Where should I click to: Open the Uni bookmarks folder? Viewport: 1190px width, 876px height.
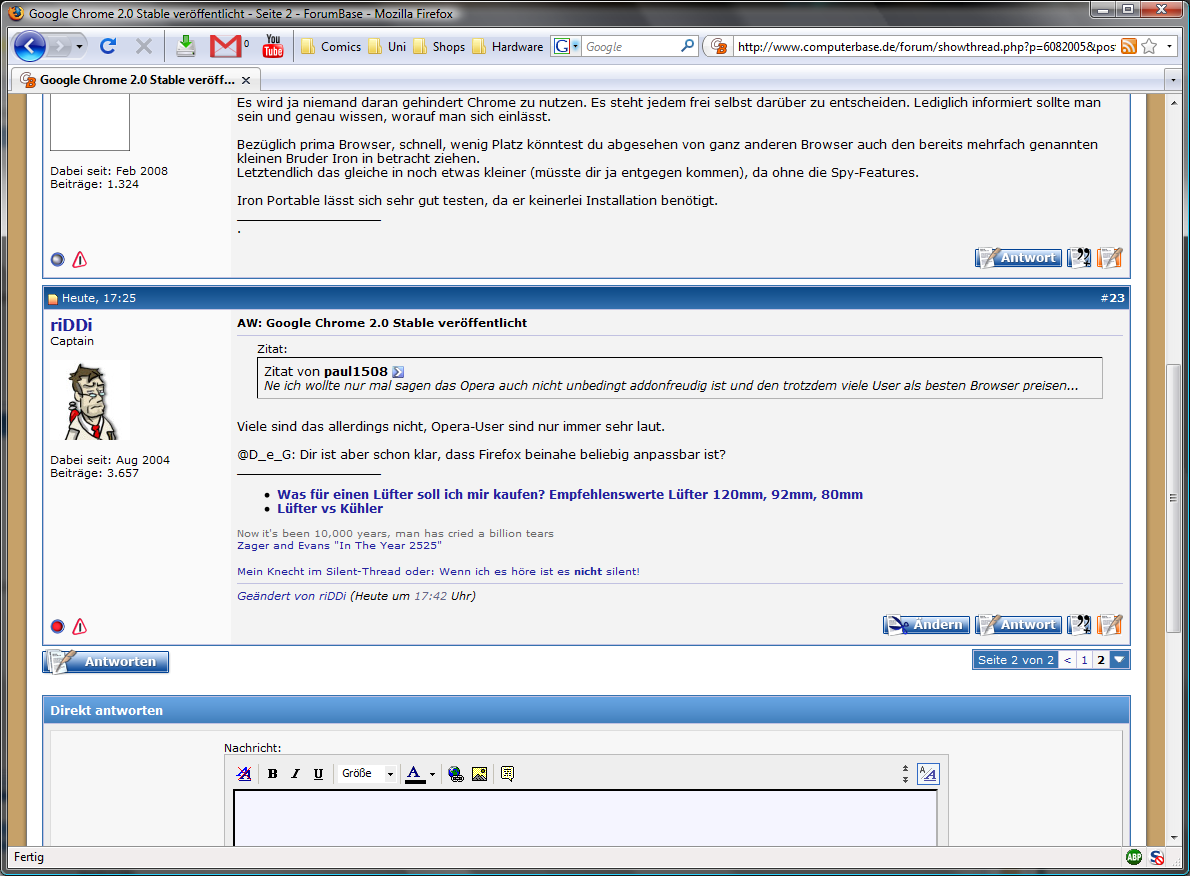(387, 47)
